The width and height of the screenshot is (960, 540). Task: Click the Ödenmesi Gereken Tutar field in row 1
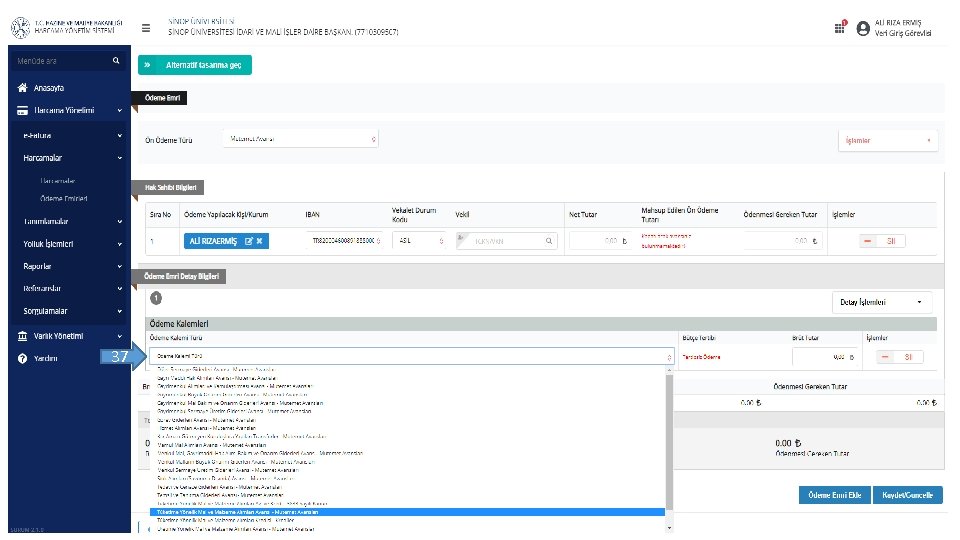783,241
